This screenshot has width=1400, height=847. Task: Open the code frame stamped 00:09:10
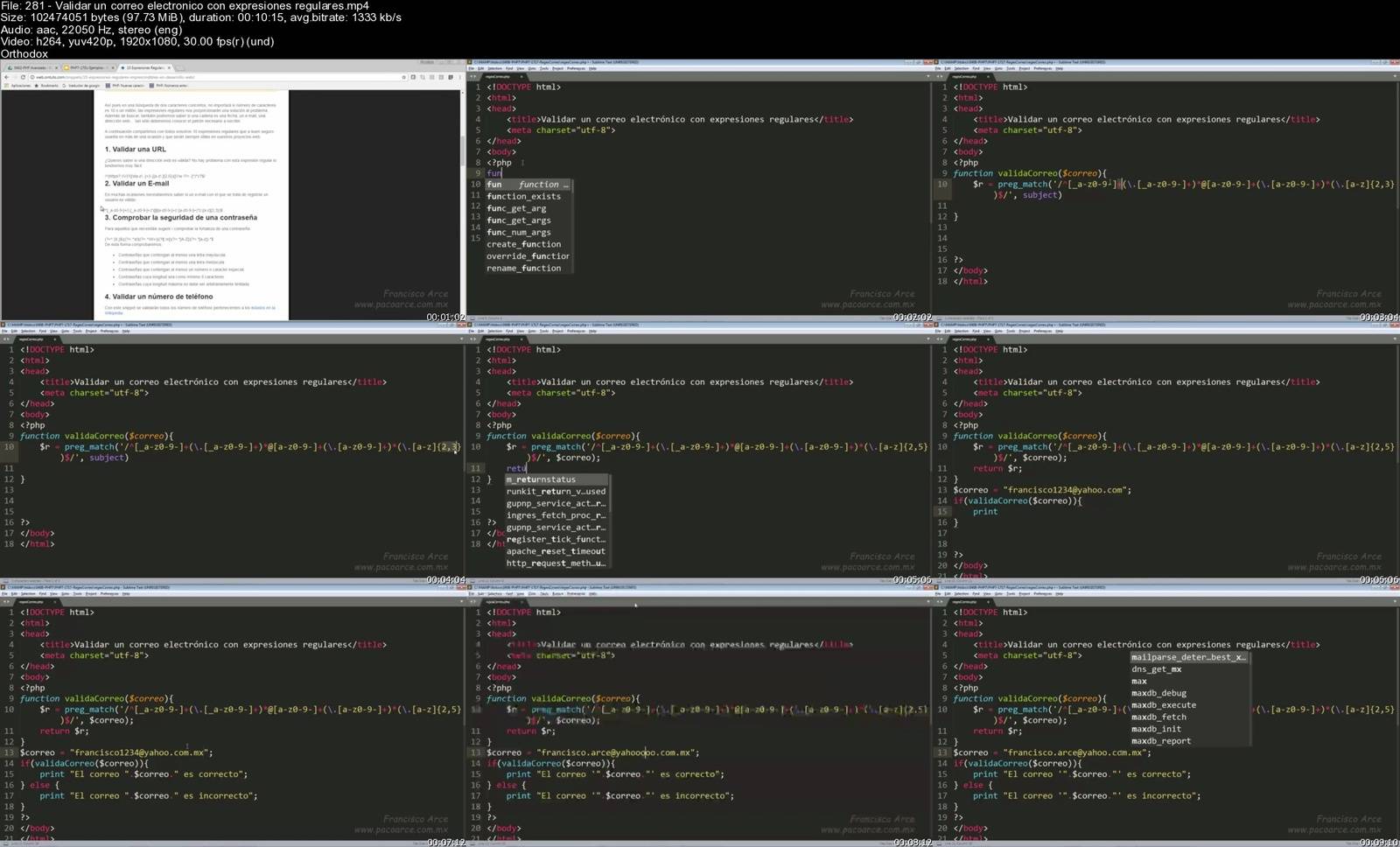1166,715
